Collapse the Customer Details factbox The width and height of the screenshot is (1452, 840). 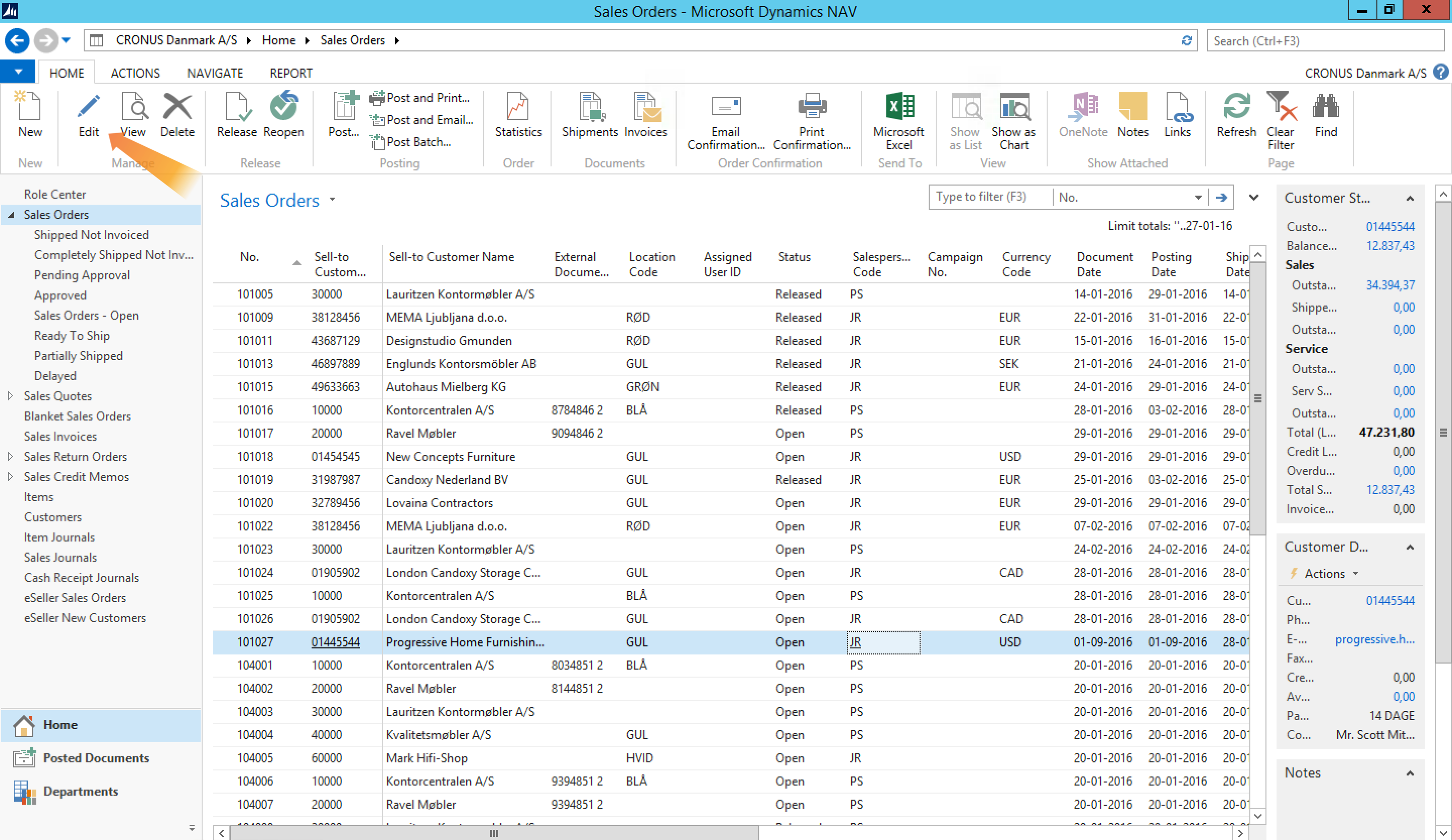coord(1410,547)
